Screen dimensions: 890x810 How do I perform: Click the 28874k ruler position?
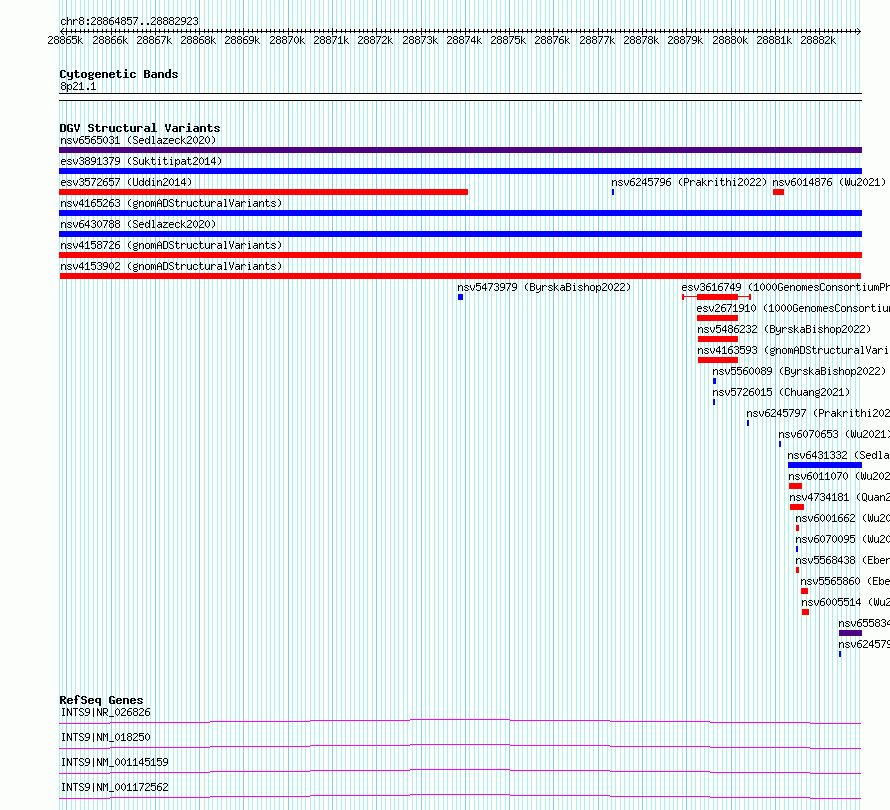[464, 41]
